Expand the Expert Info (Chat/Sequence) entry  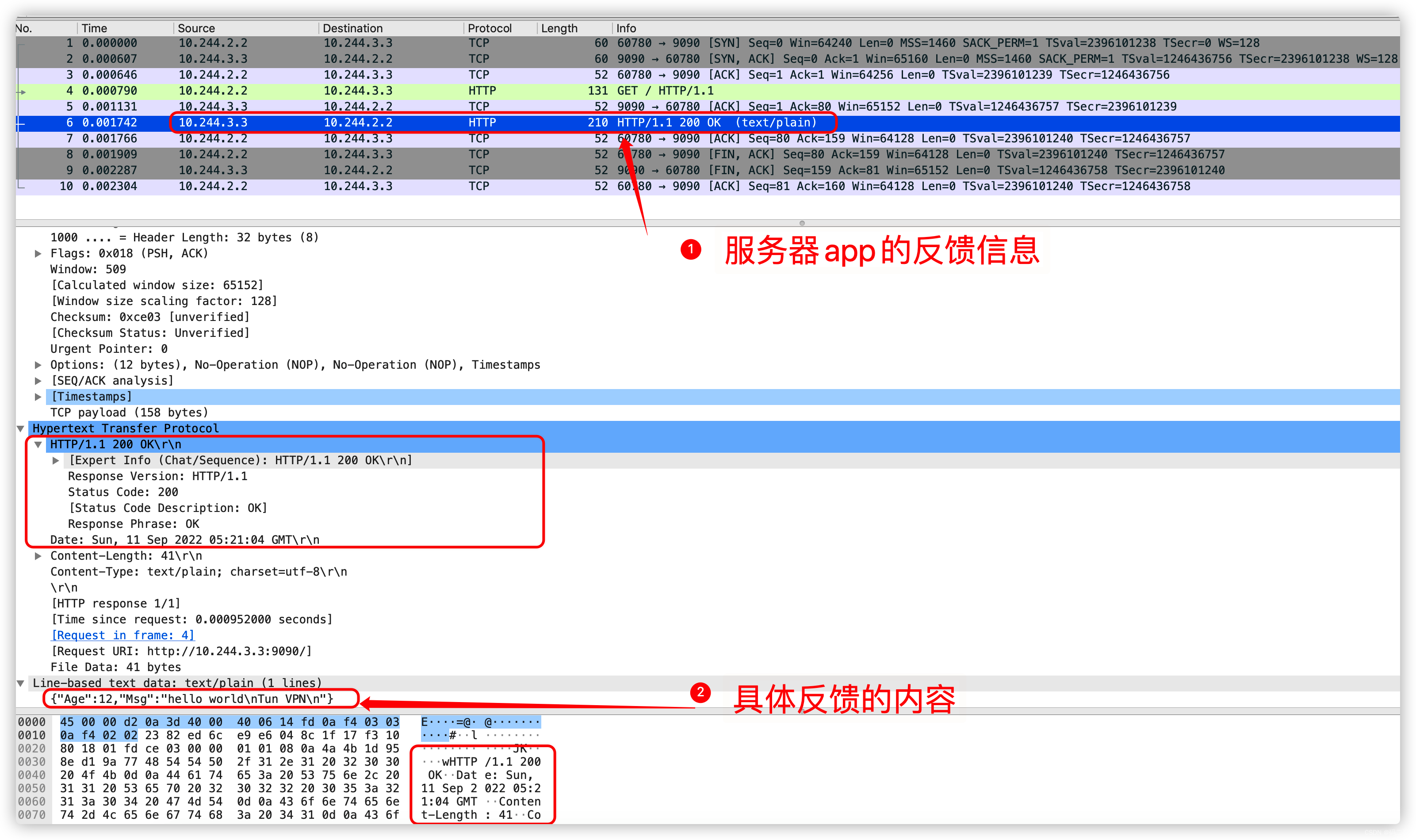pyautogui.click(x=55, y=460)
